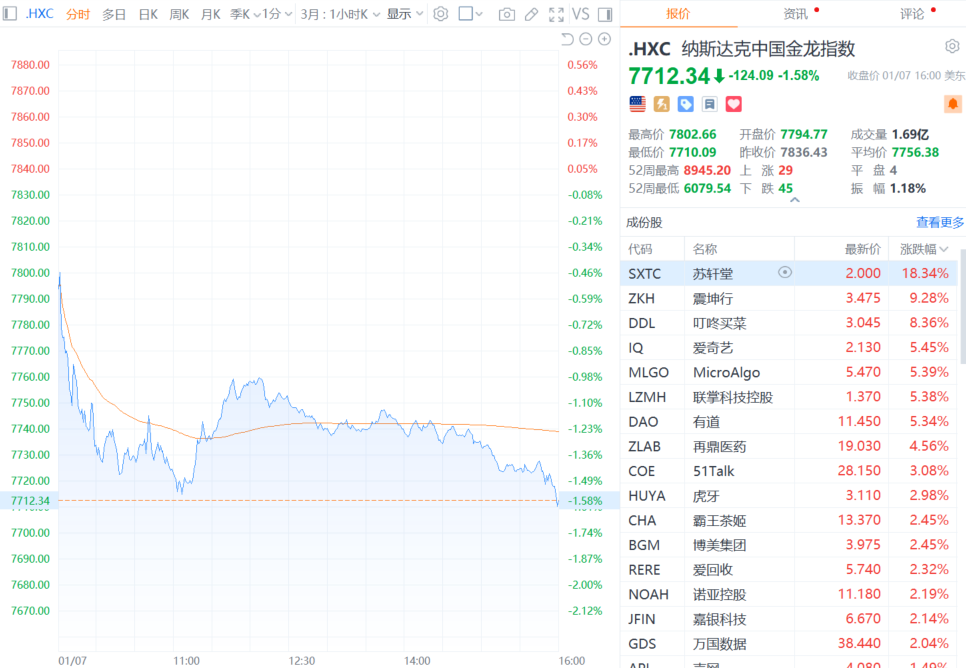The height and width of the screenshot is (668, 966).
Task: Open quote panel settings gear icon
Action: click(x=952, y=46)
